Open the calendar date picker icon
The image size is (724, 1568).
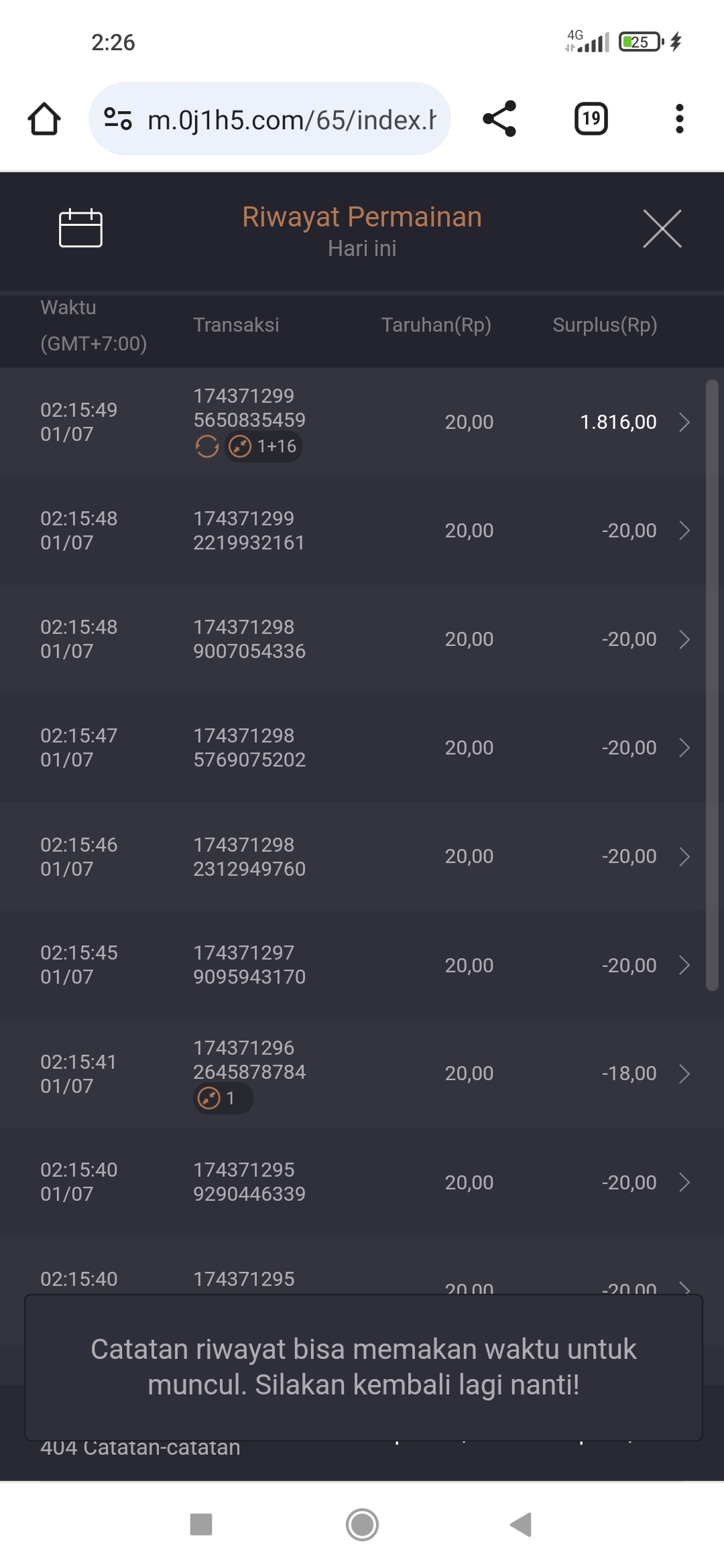80,228
